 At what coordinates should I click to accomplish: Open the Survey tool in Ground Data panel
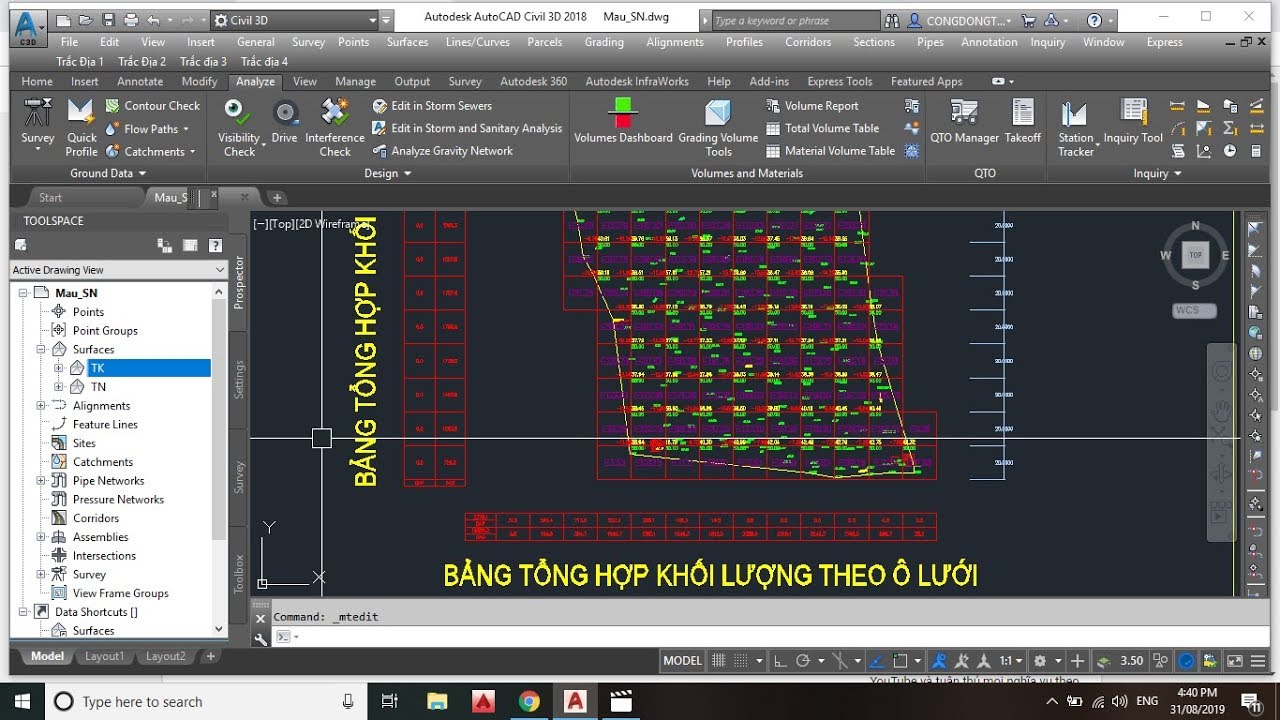click(38, 127)
